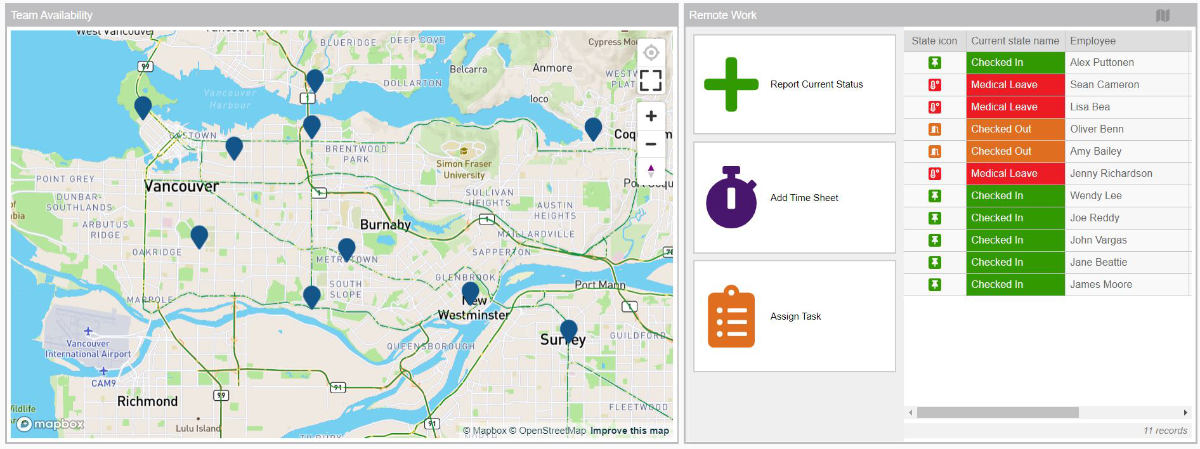Open the Improve this map link
The height and width of the screenshot is (449, 1200).
pyautogui.click(x=629, y=431)
